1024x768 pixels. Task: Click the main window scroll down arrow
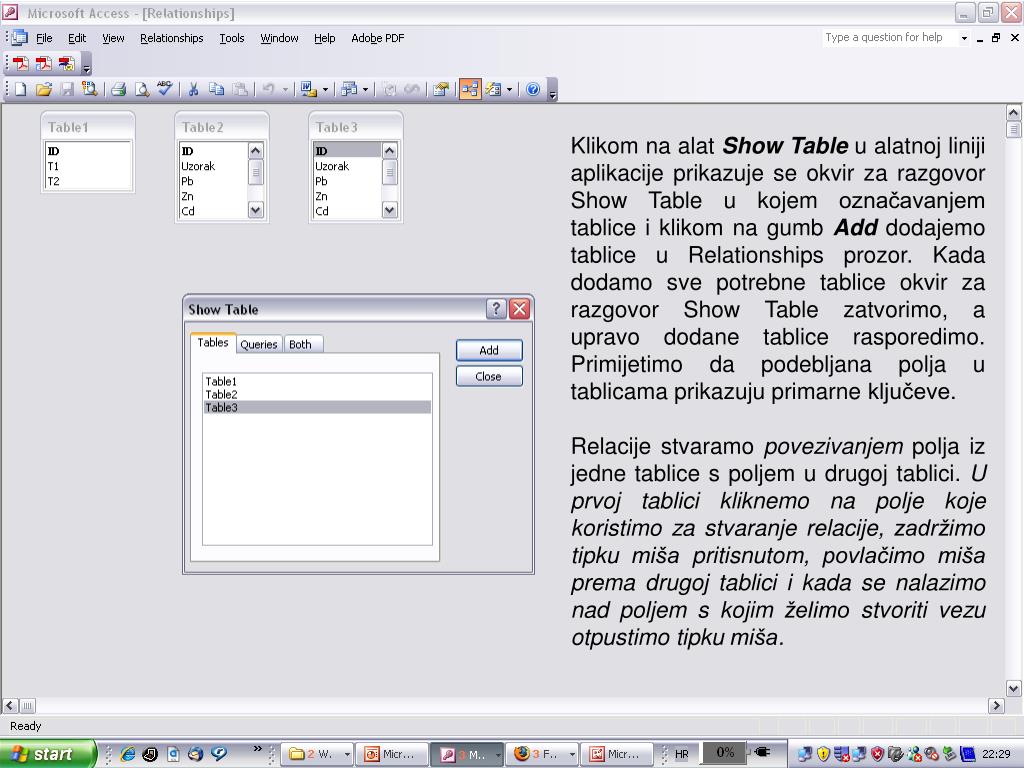pyautogui.click(x=1014, y=688)
